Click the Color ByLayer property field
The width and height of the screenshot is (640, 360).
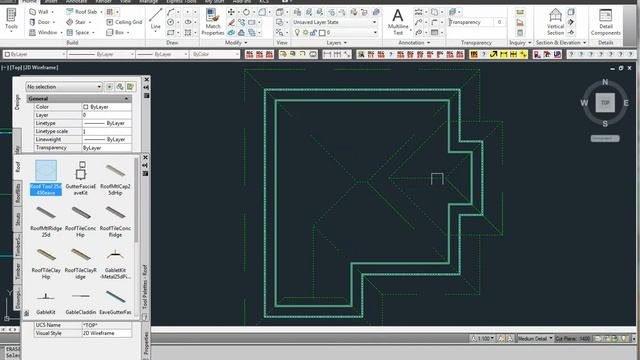coord(107,107)
